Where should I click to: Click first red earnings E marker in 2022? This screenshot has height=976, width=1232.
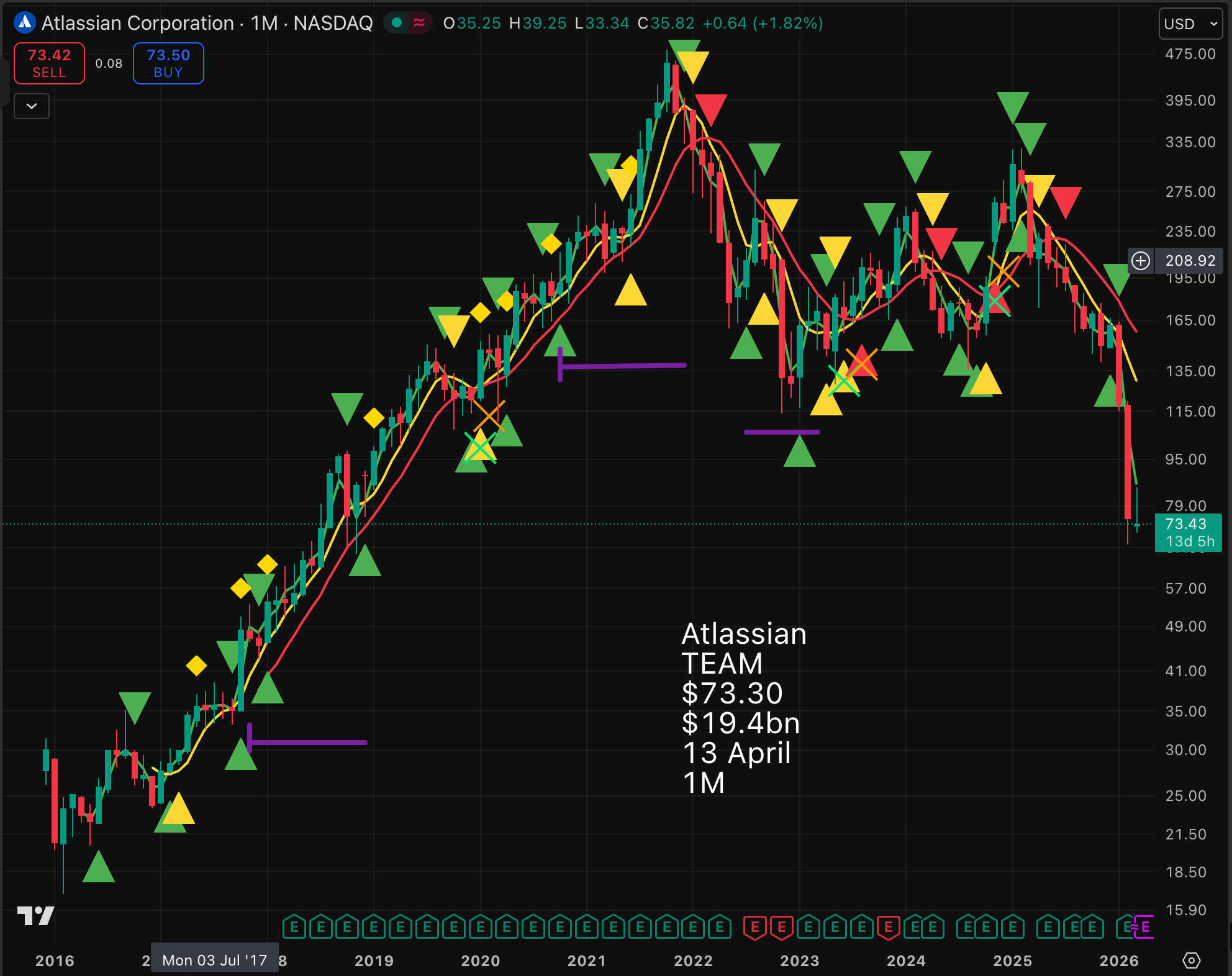tap(754, 928)
